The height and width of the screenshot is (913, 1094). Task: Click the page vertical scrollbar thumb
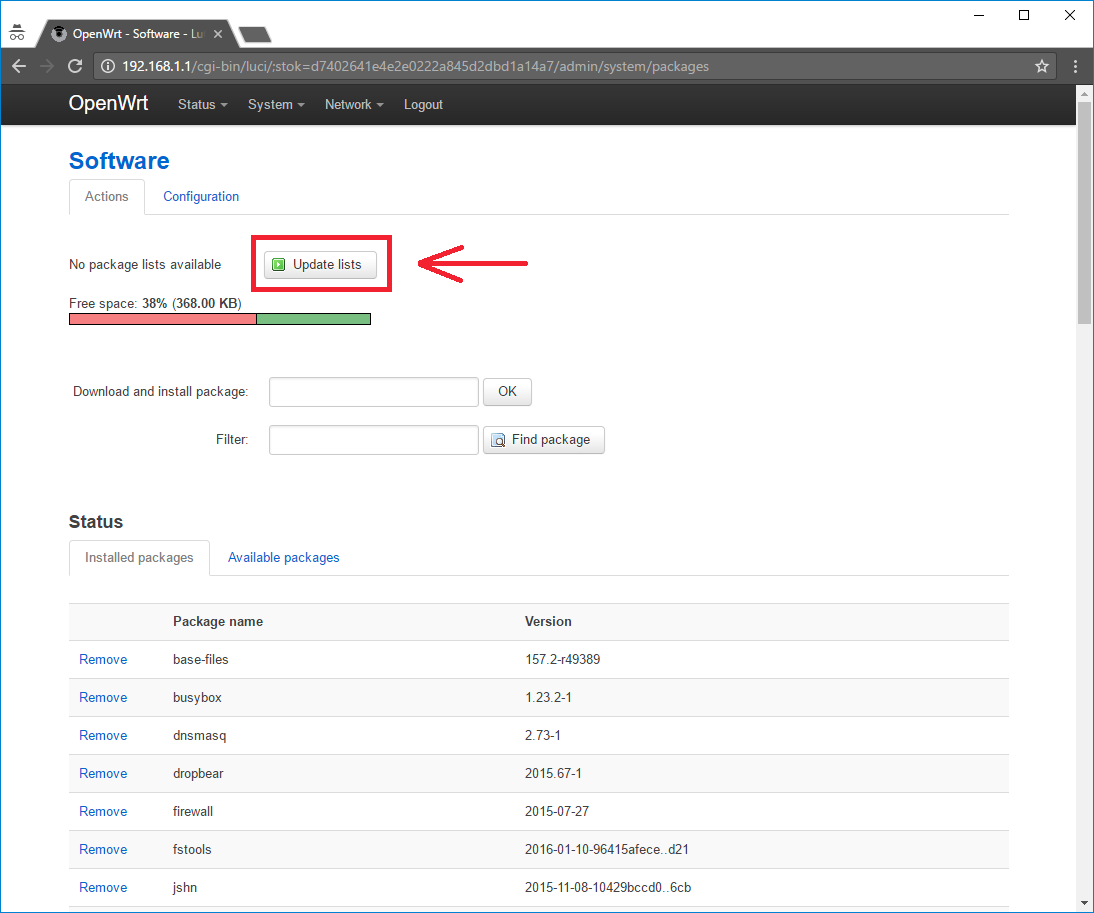click(1084, 213)
